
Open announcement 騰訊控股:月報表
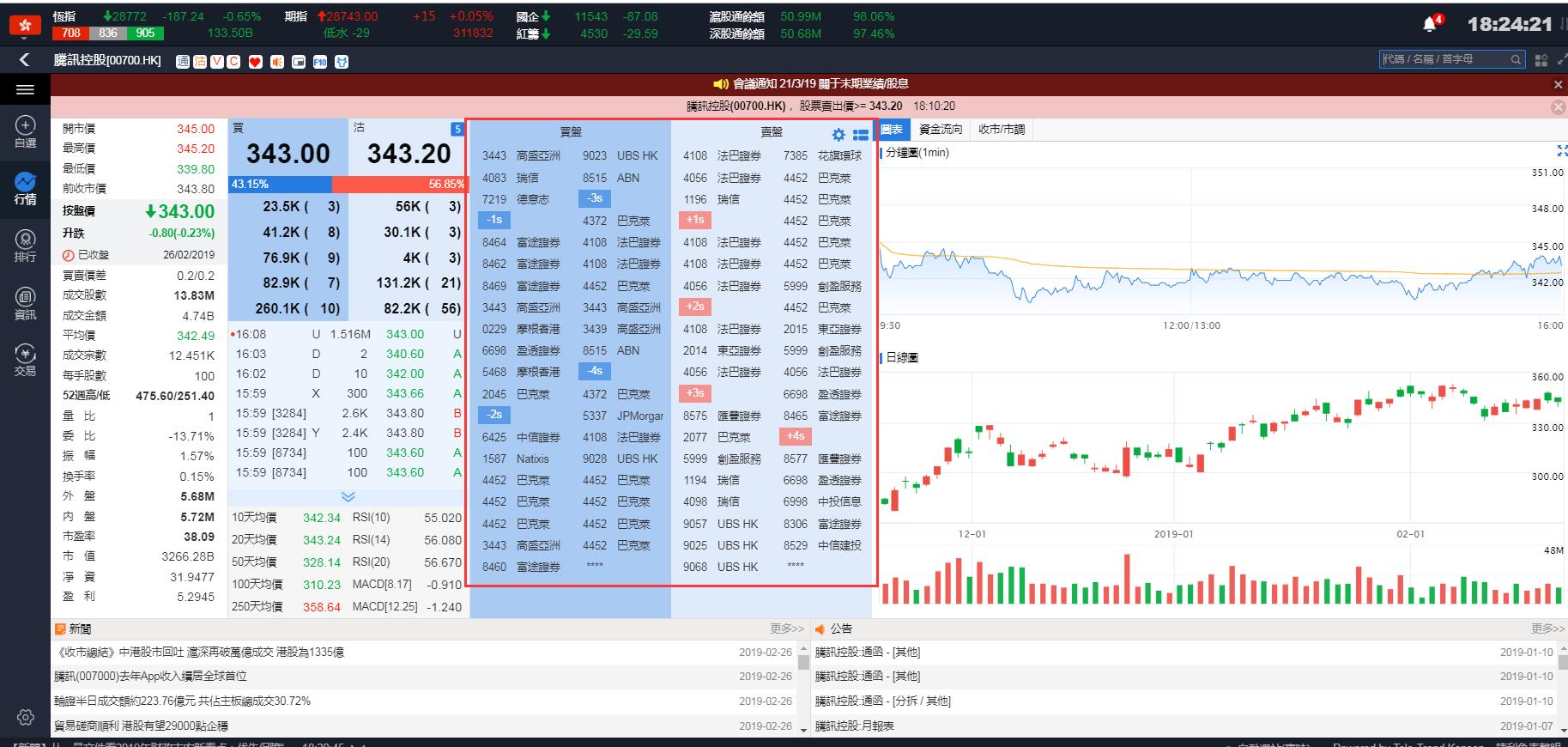[x=854, y=726]
